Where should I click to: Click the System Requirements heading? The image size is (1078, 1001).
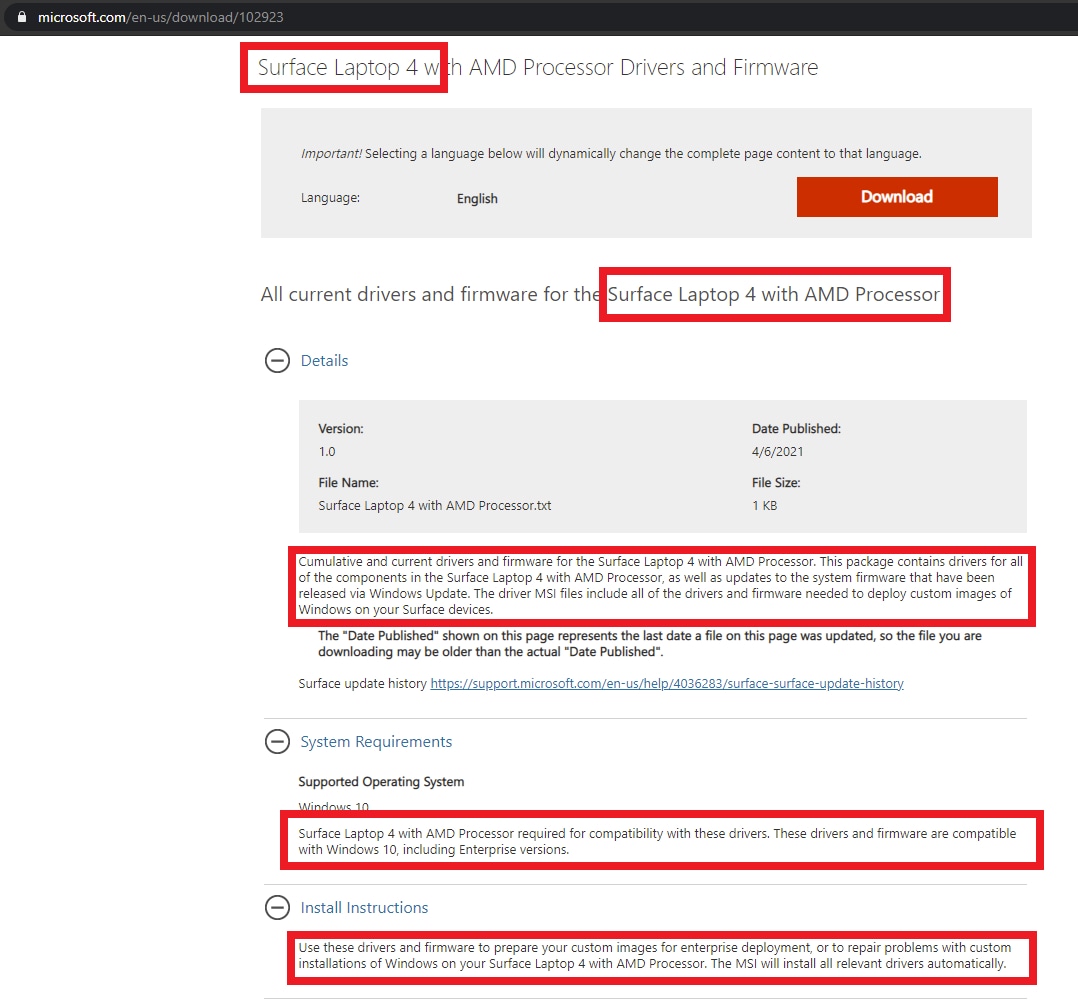click(376, 741)
